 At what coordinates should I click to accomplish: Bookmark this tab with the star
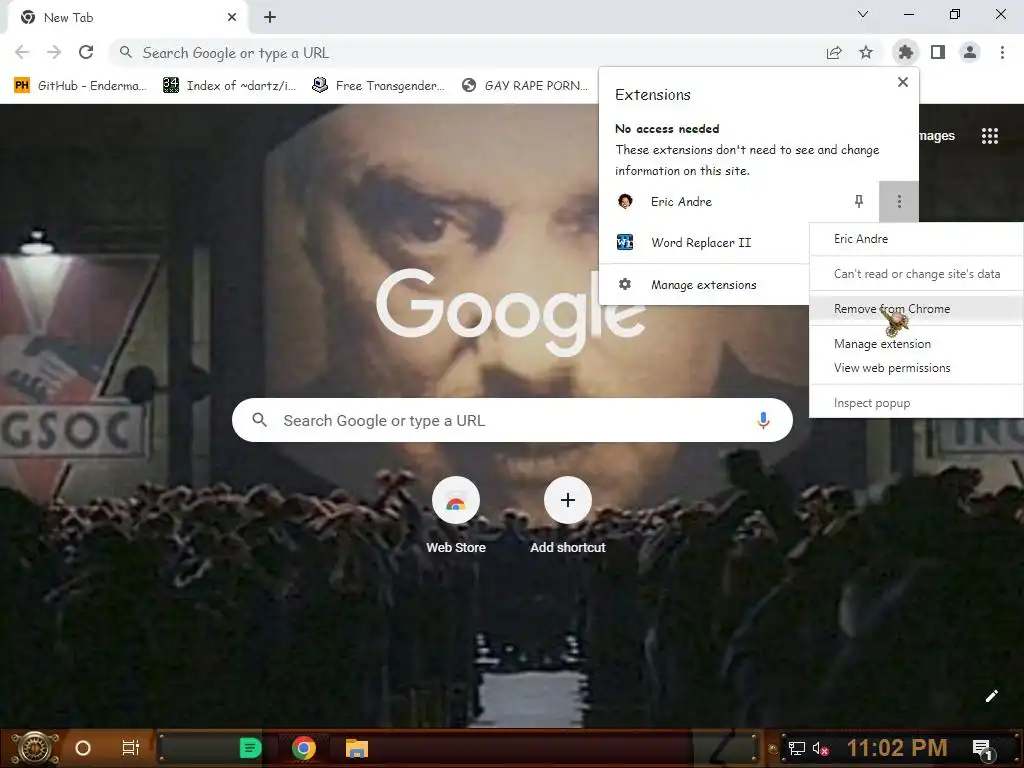tap(866, 52)
